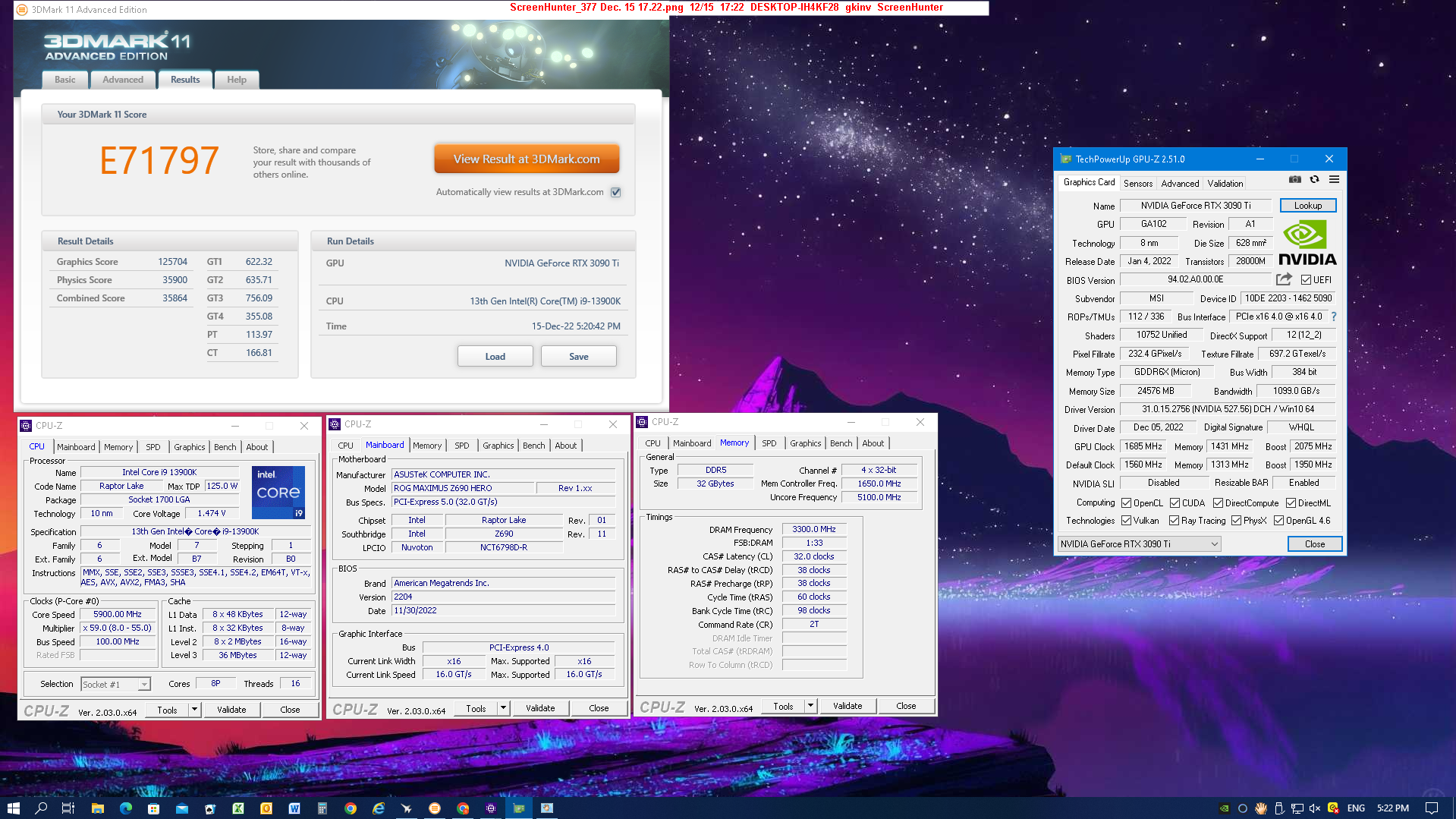Open Microsoft Store from taskbar
1456x819 pixels.
coord(153,808)
